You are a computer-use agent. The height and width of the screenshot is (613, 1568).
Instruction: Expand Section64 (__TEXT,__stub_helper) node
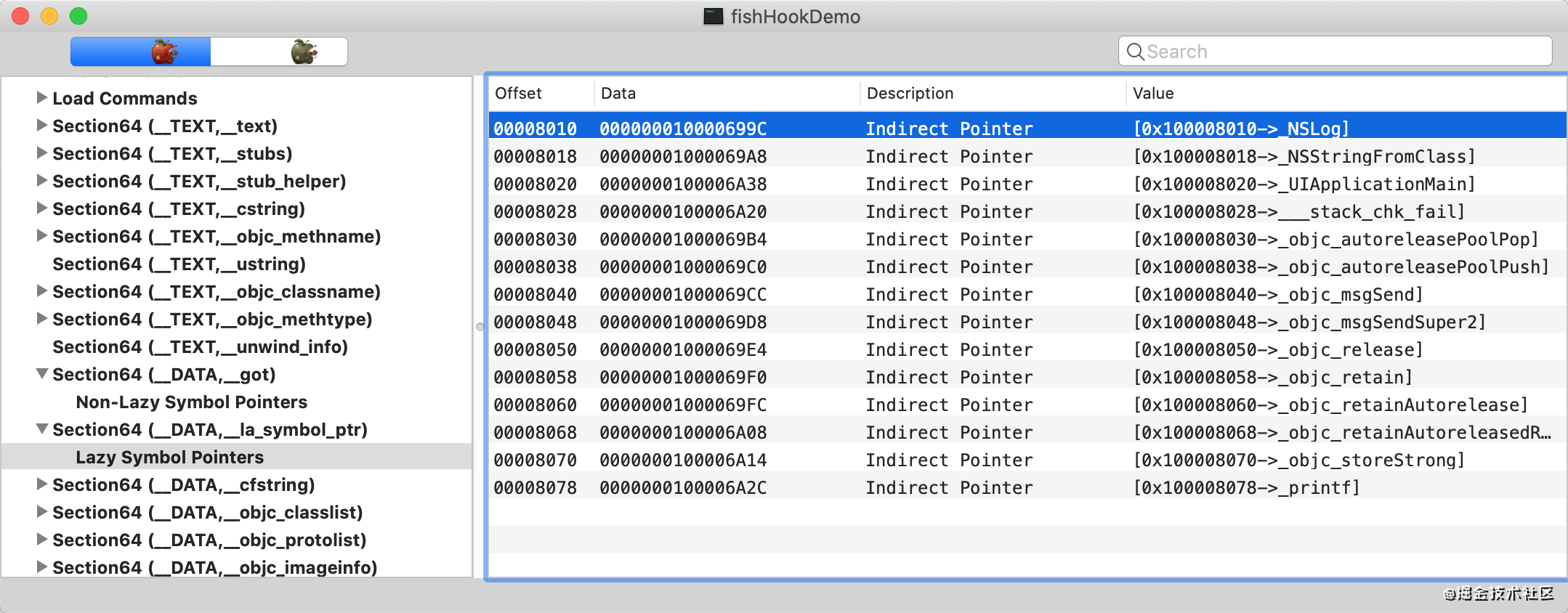pos(42,180)
